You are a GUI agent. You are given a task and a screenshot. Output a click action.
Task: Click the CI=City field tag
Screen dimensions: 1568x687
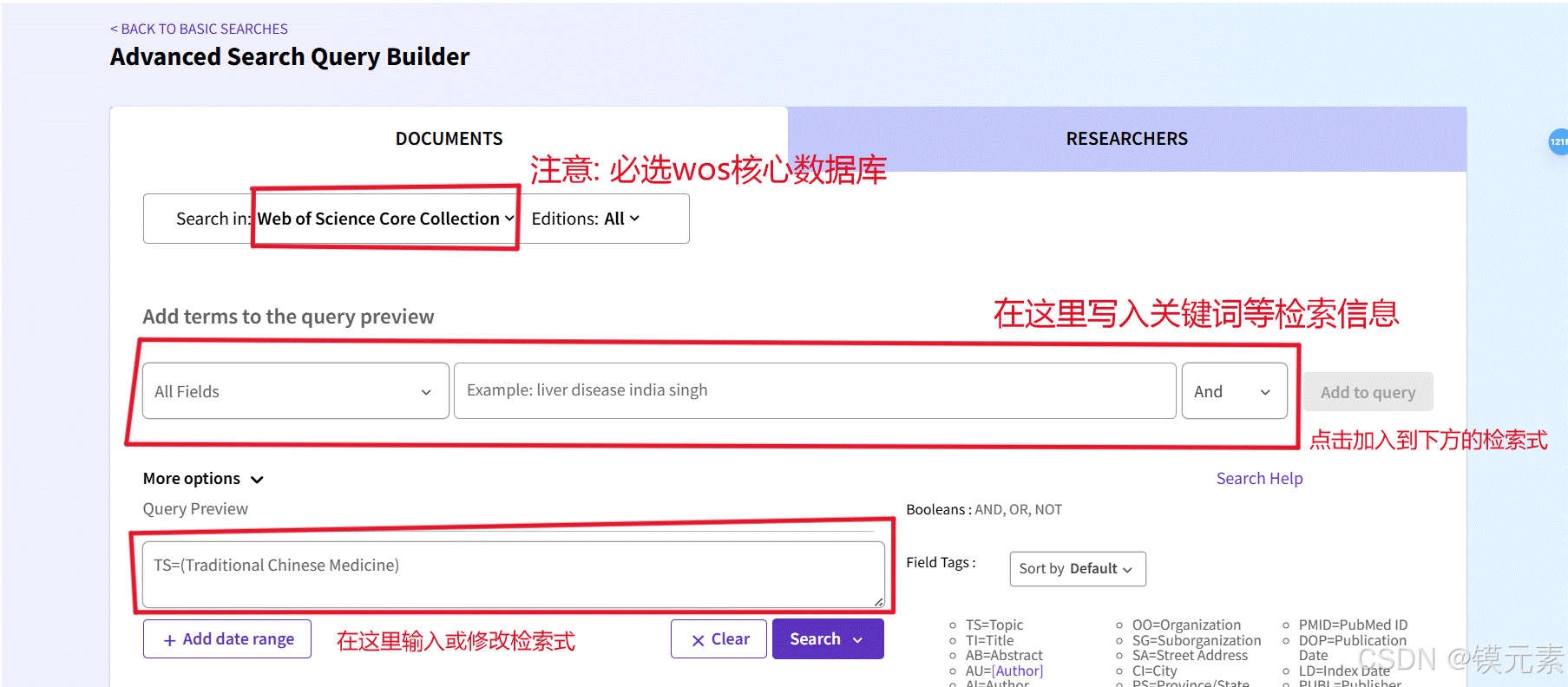[1155, 671]
